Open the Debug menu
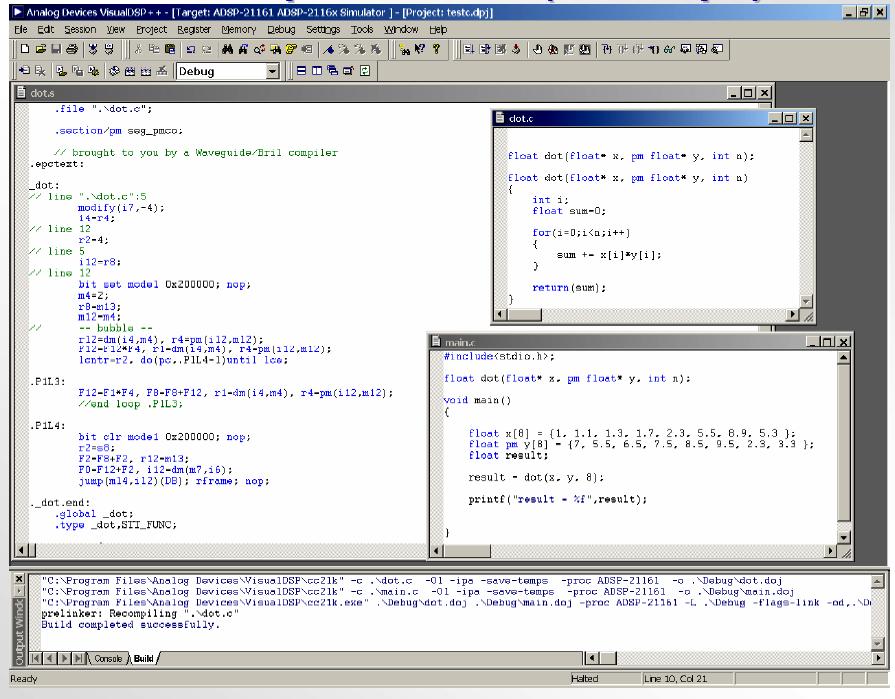 point(281,29)
